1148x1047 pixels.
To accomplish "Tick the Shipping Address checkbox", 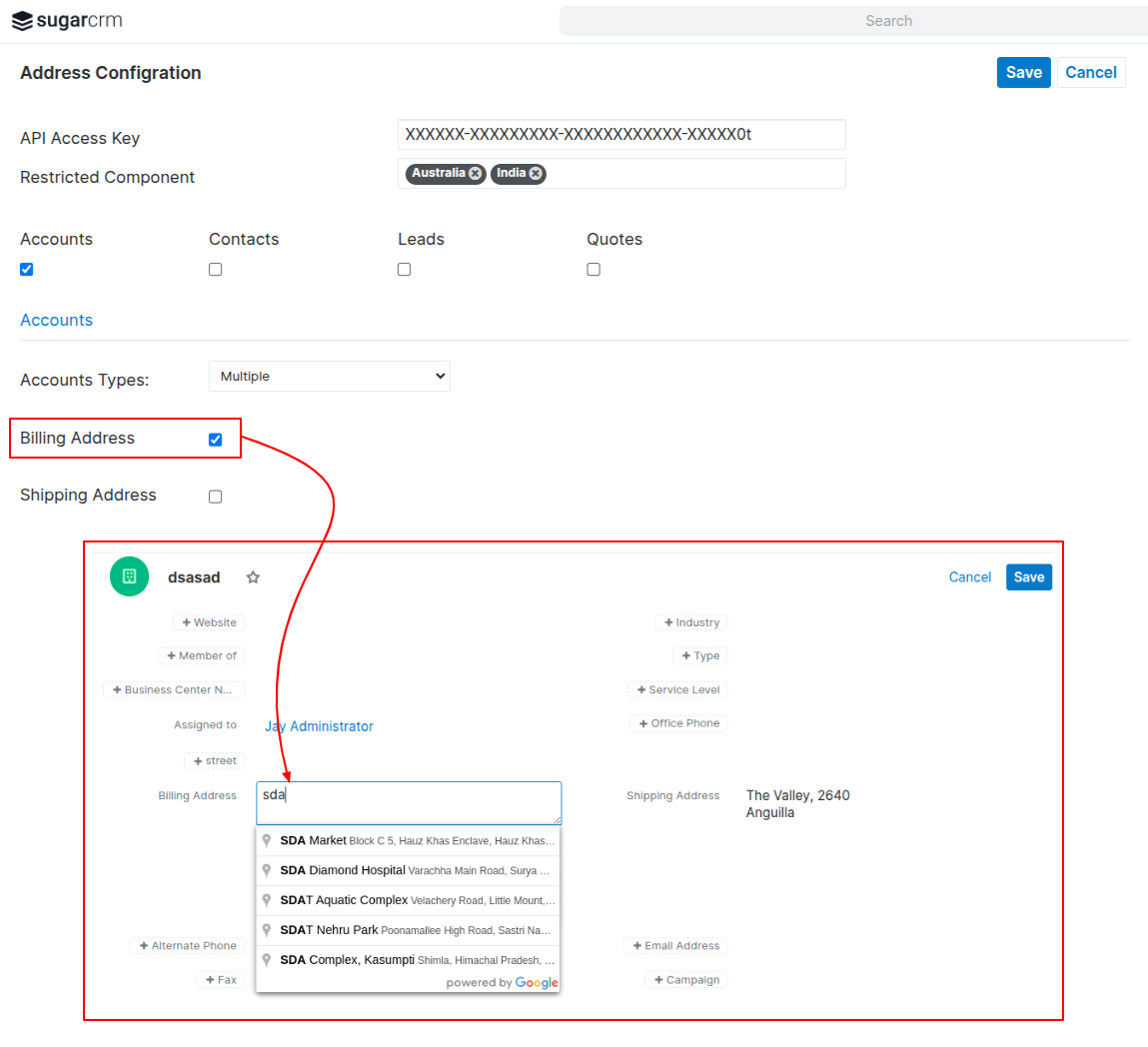I will point(216,497).
